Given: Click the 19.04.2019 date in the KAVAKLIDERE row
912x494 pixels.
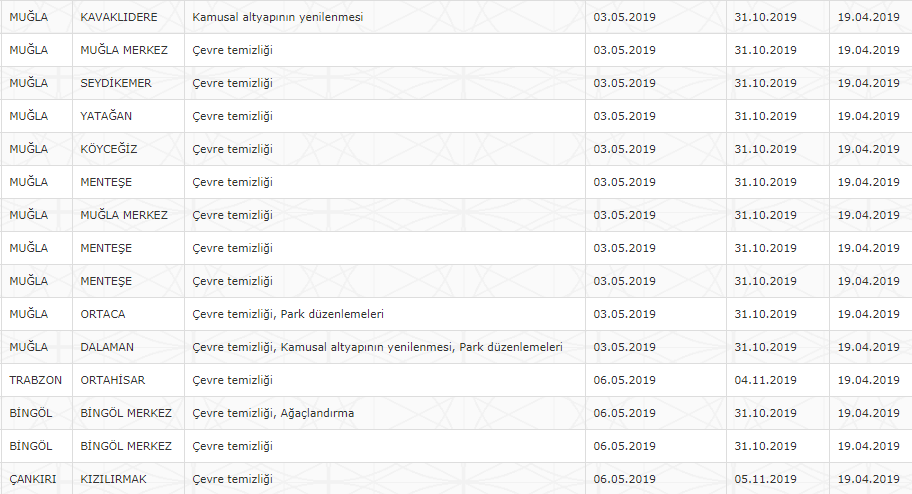Looking at the screenshot, I should [868, 17].
